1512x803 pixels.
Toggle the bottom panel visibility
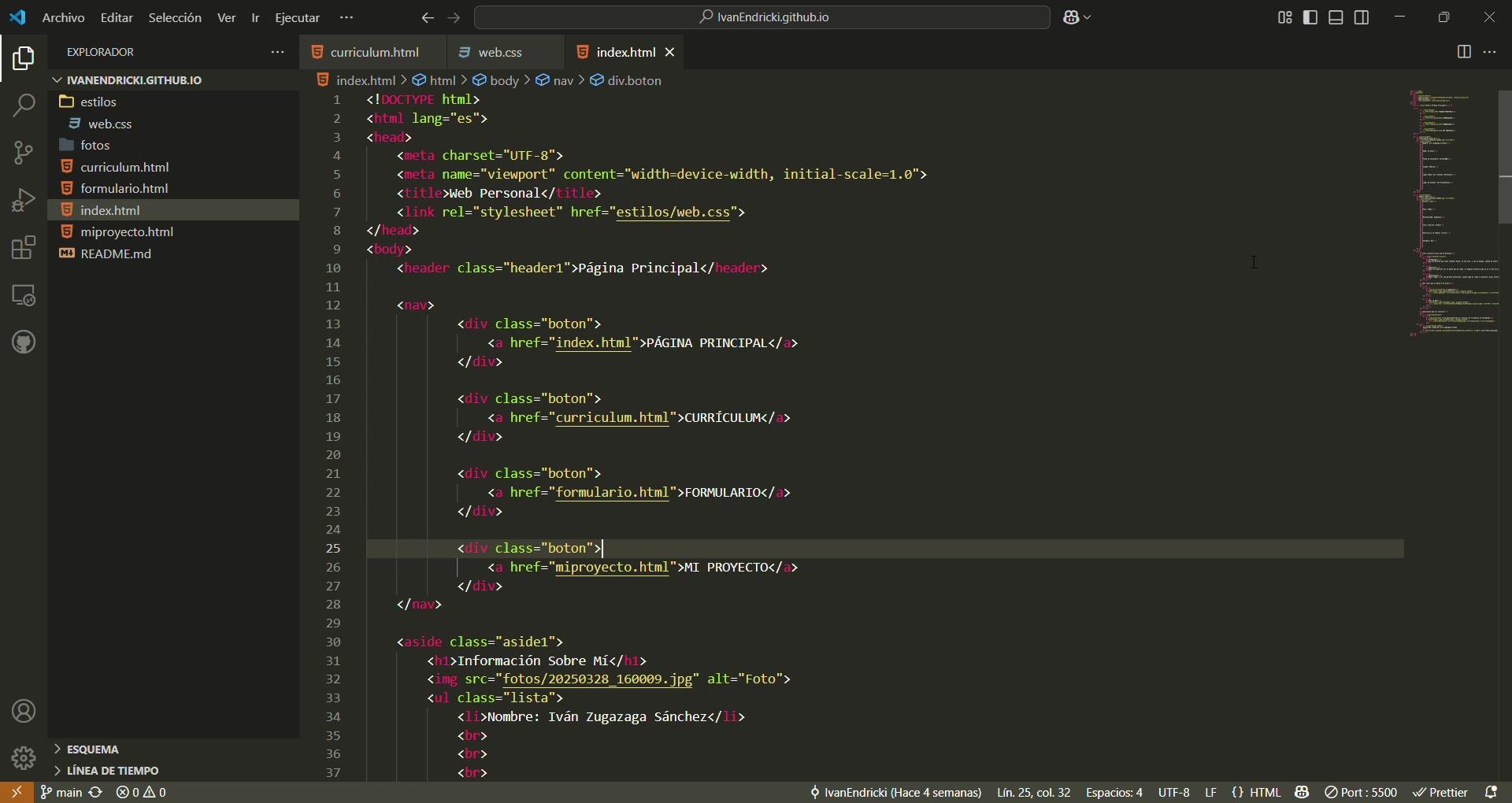(x=1336, y=17)
